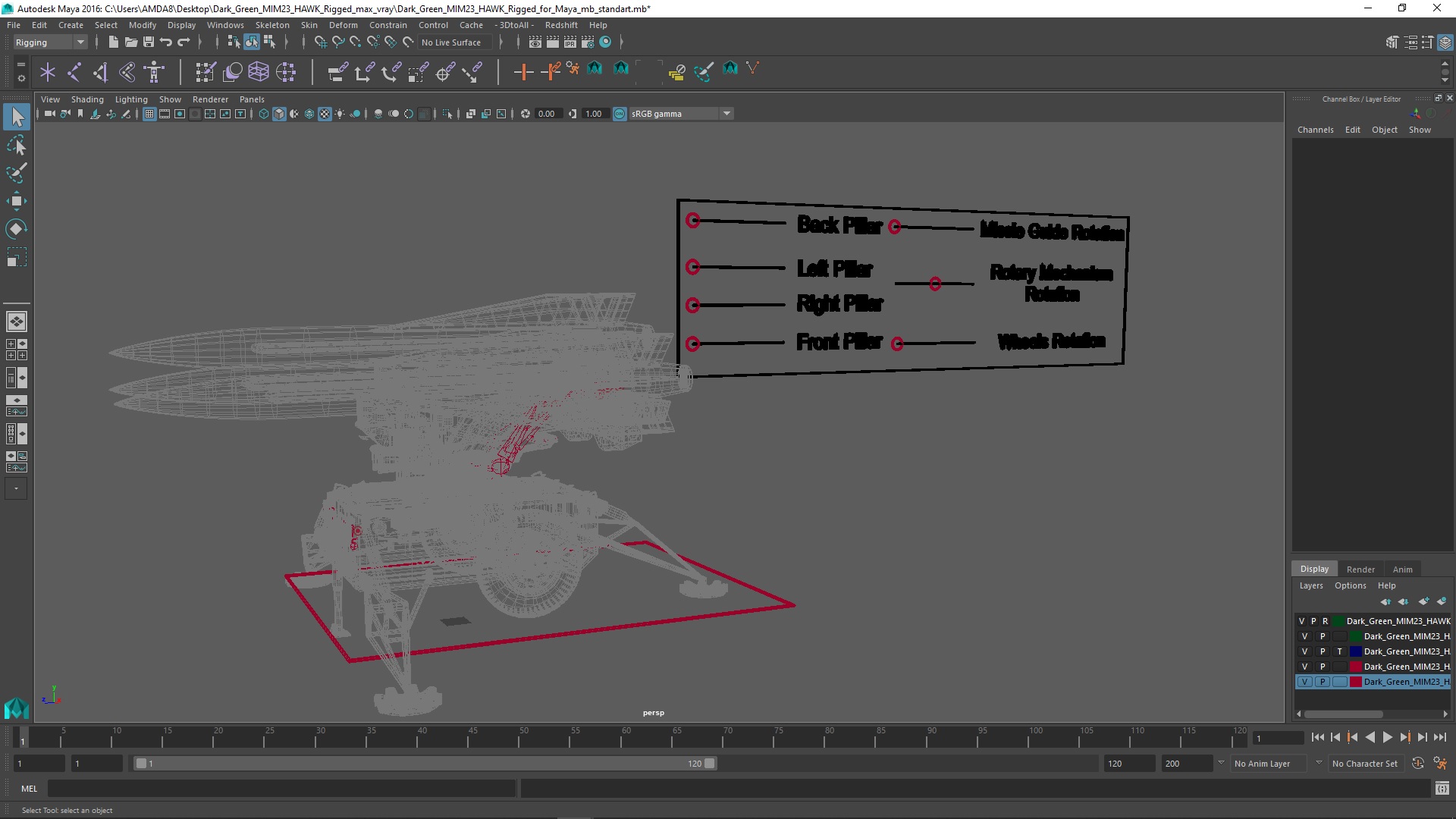
Task: Click the Parent Constraint shelf icon
Action: tap(337, 72)
